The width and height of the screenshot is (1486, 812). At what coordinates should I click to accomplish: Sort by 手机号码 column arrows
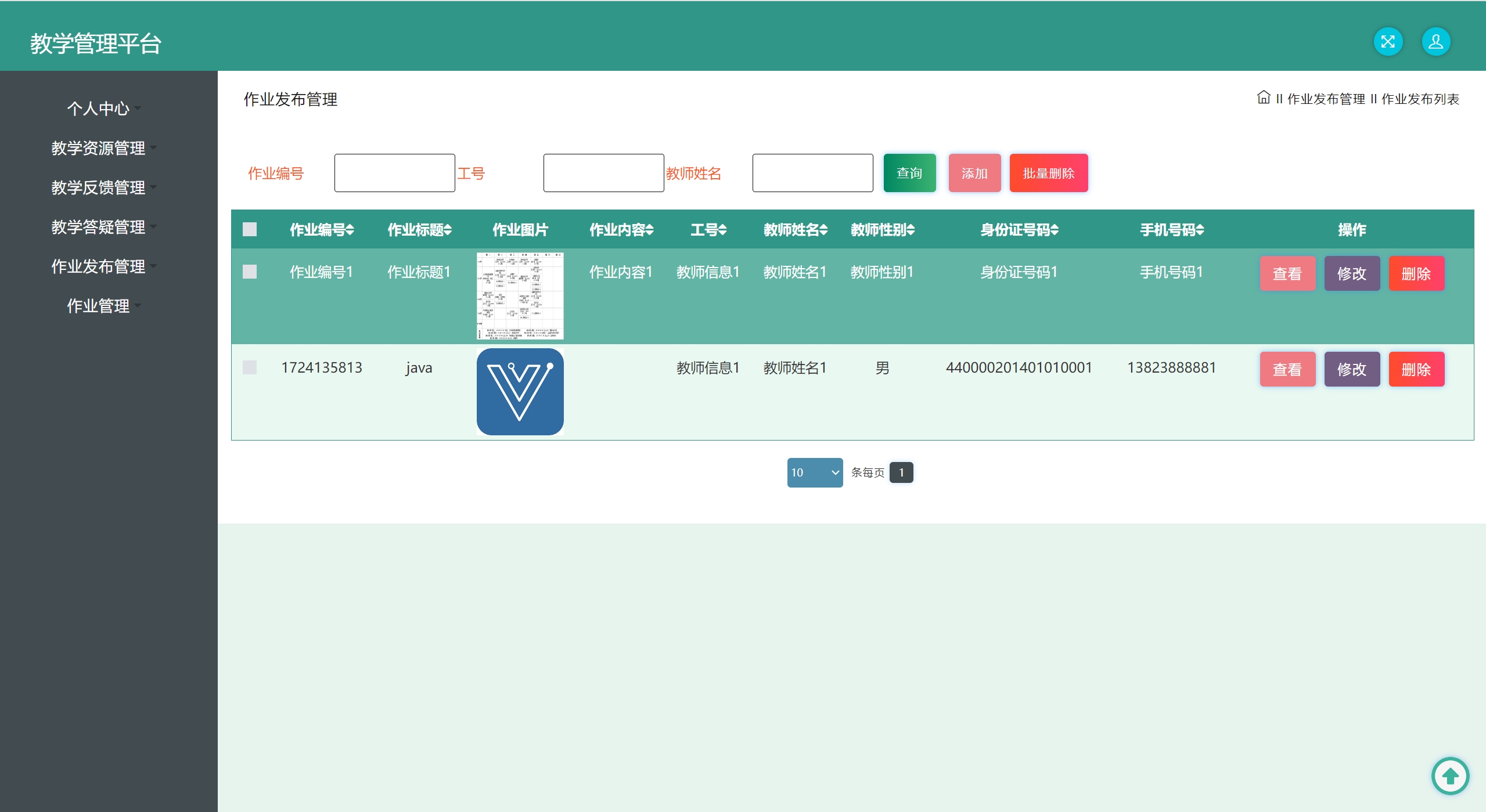[x=1200, y=230]
